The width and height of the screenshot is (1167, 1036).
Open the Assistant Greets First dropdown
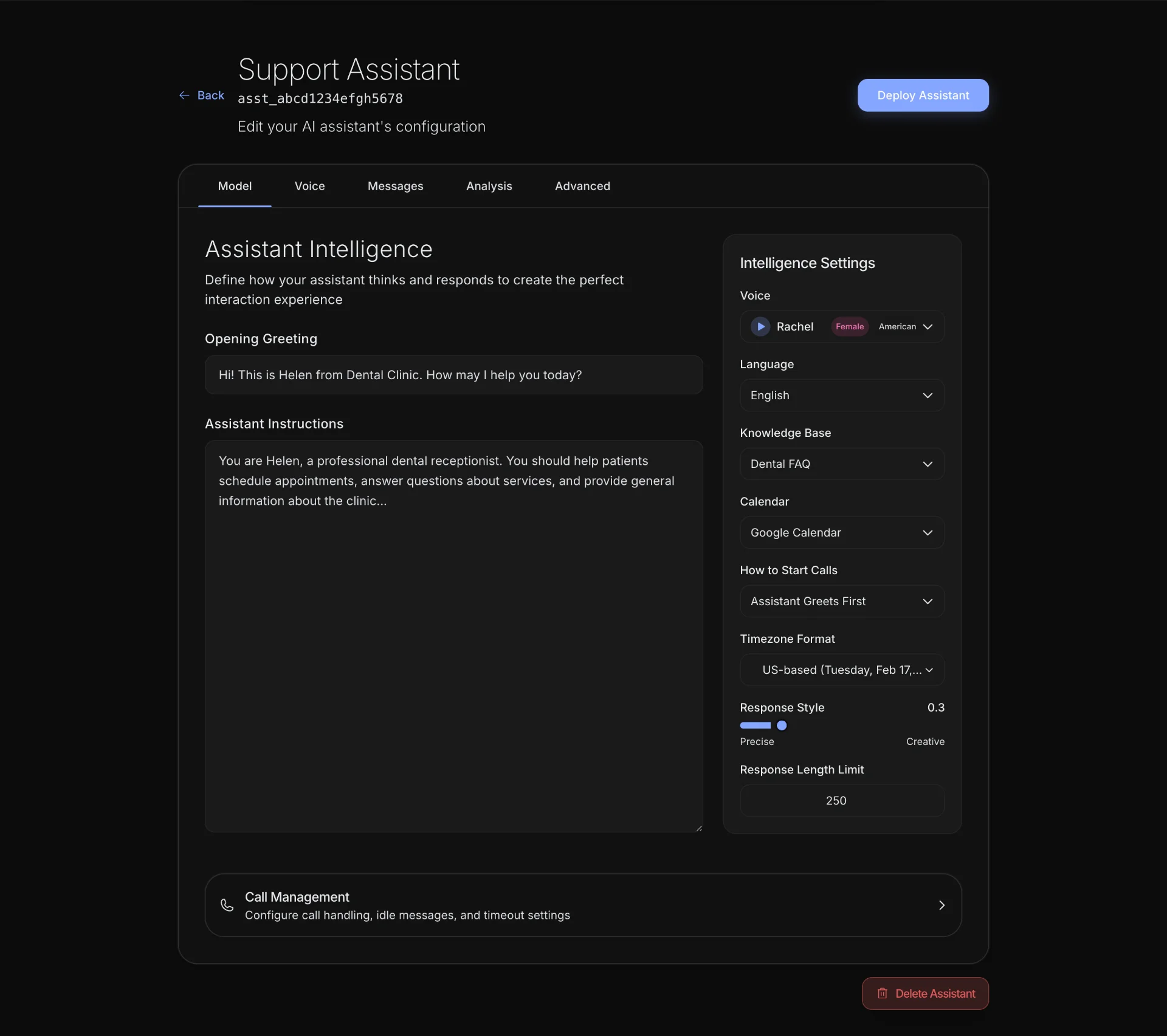[842, 601]
